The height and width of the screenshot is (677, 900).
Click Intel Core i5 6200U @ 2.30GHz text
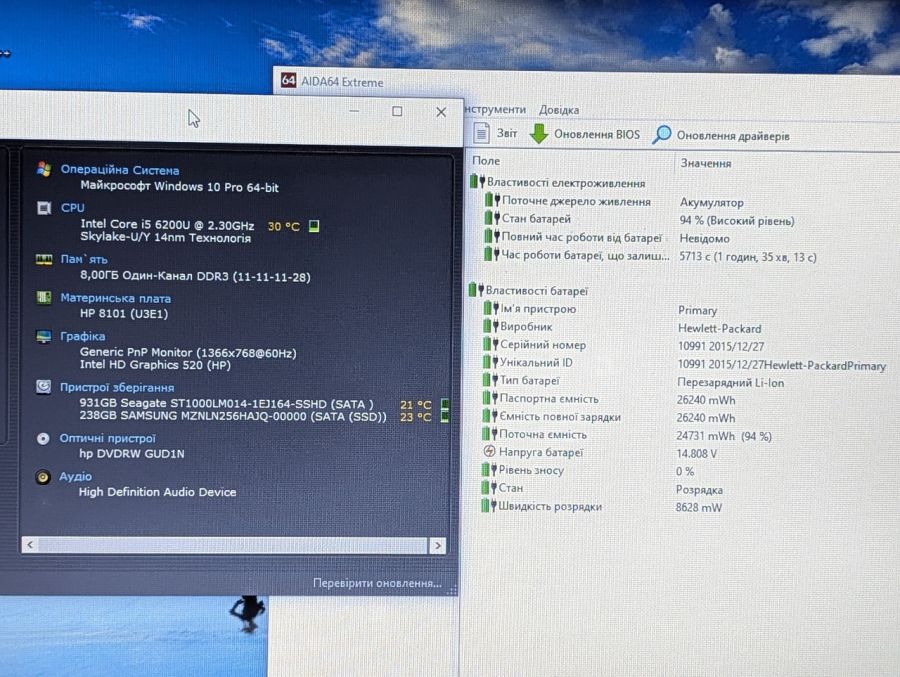coord(167,225)
